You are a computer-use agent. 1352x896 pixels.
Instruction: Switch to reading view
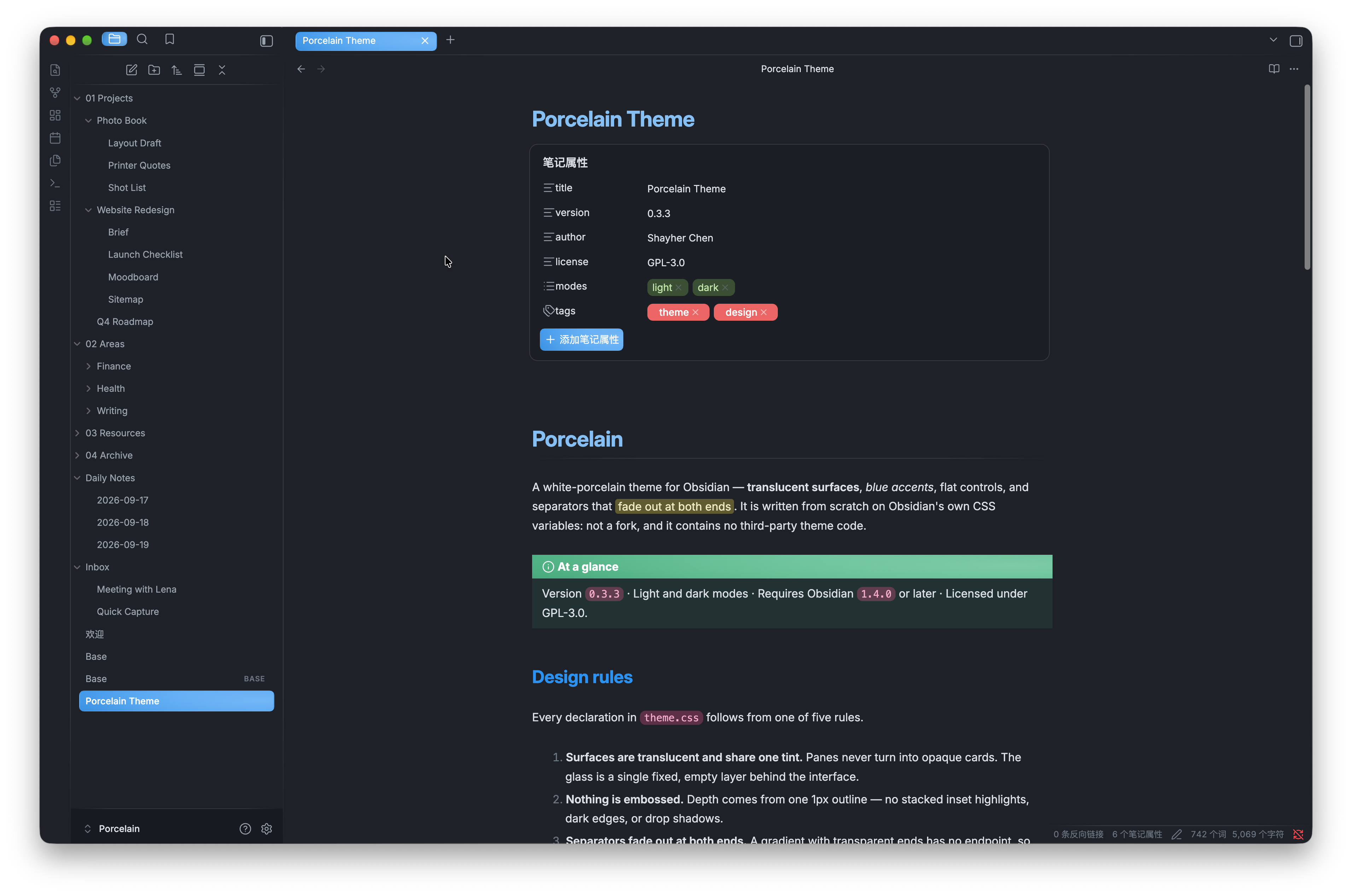coord(1274,69)
